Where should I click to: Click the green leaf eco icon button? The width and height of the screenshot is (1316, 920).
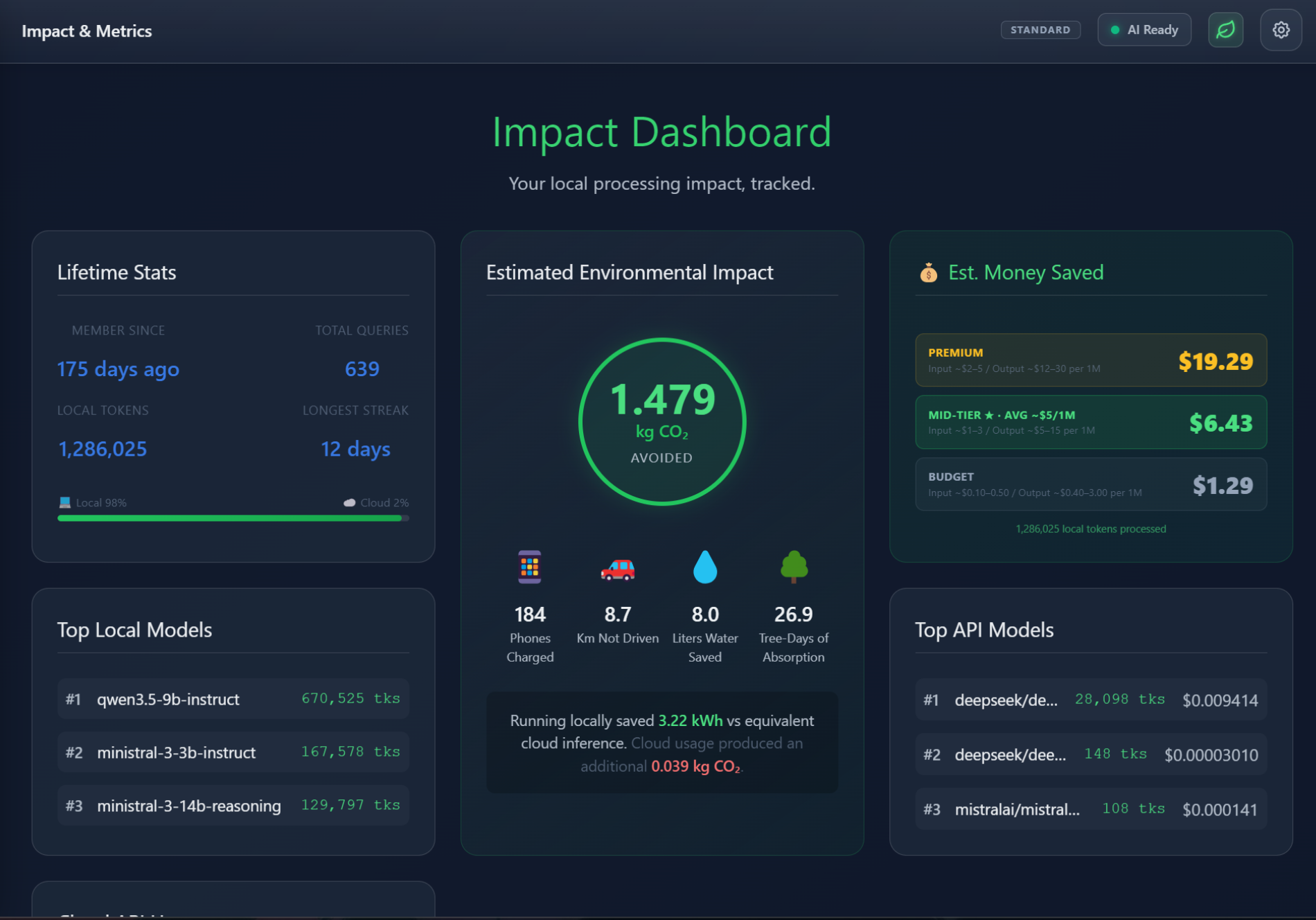pos(1225,30)
